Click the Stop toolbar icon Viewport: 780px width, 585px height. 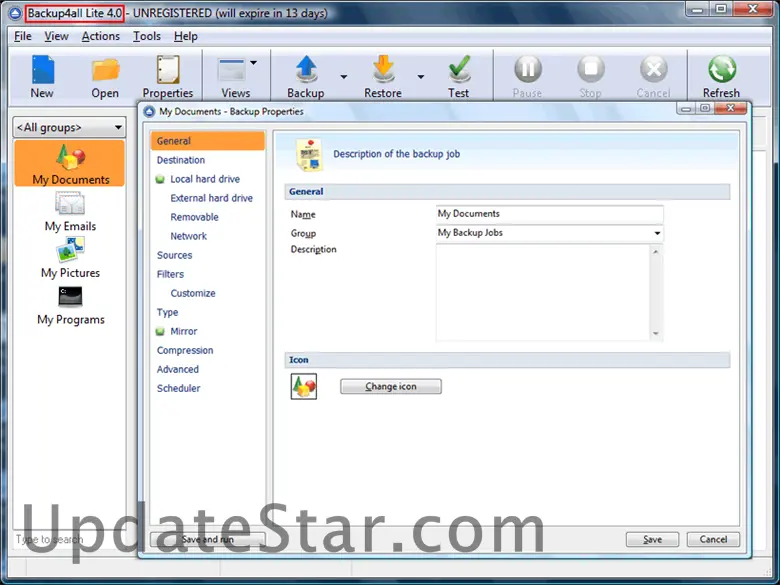point(591,69)
